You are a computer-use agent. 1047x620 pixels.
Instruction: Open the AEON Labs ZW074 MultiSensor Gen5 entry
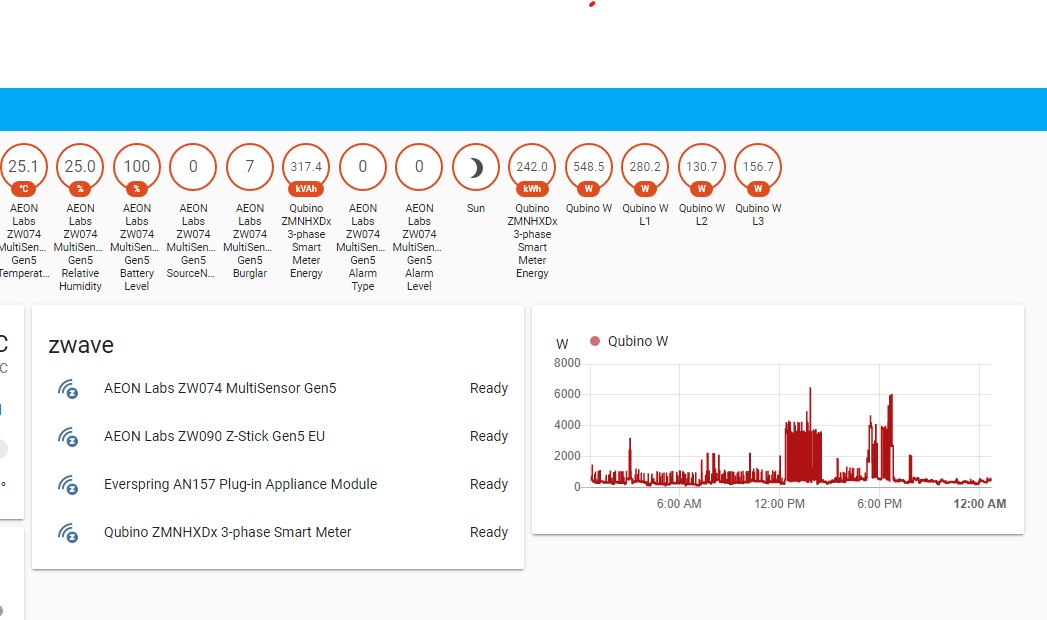(220, 388)
